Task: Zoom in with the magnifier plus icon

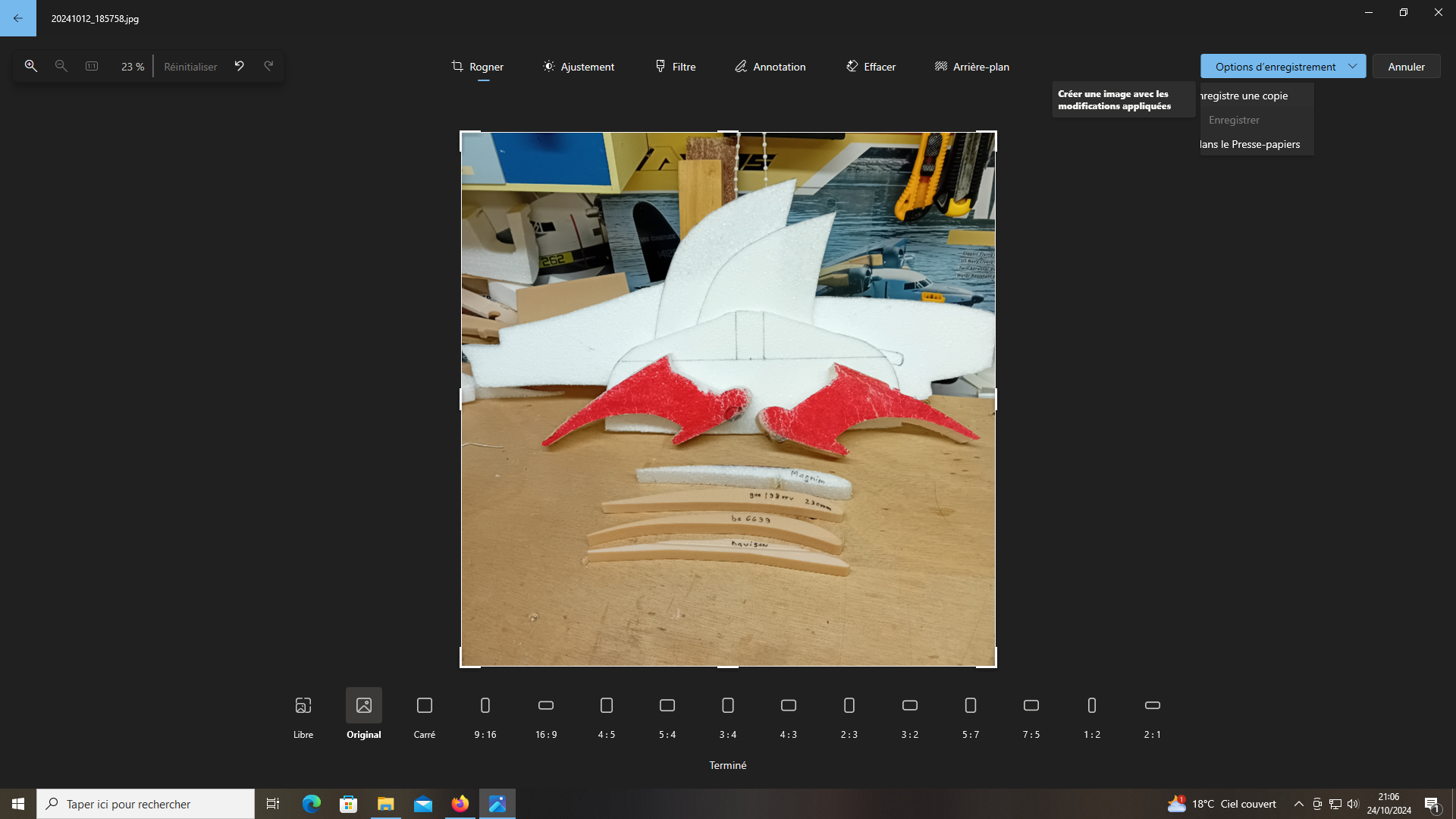Action: [31, 66]
